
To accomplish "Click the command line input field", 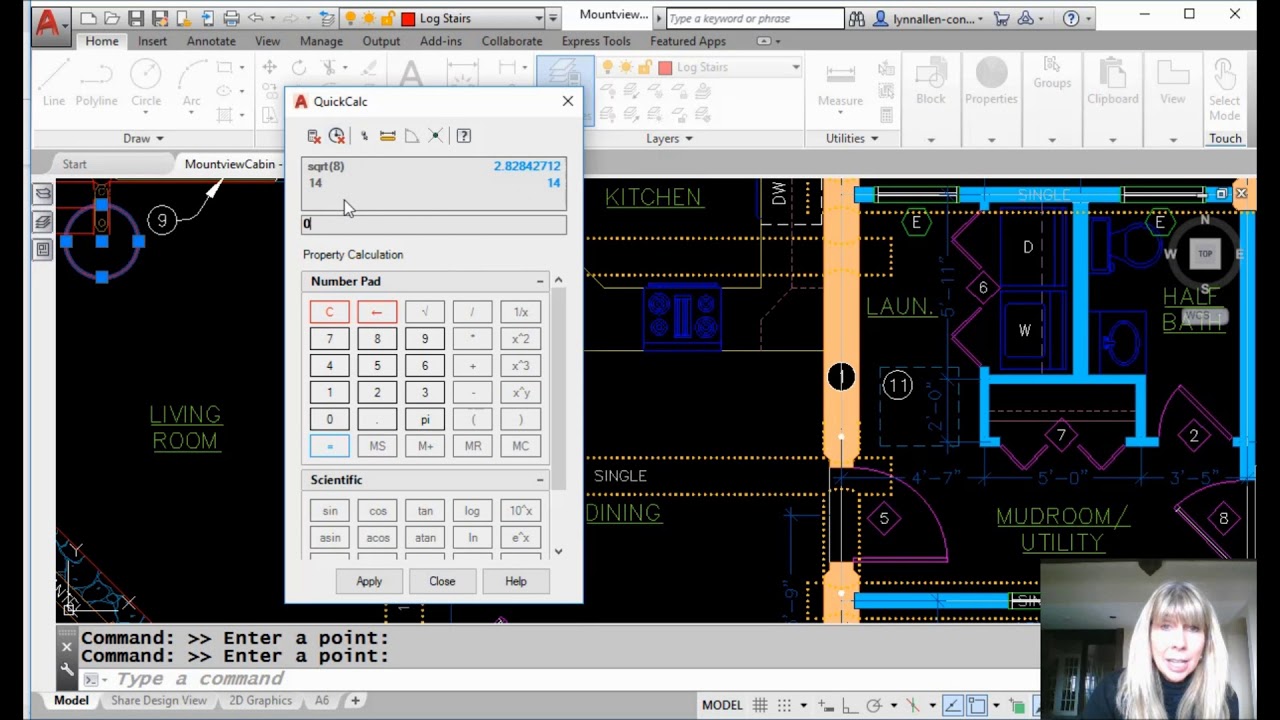I will pyautogui.click(x=560, y=679).
